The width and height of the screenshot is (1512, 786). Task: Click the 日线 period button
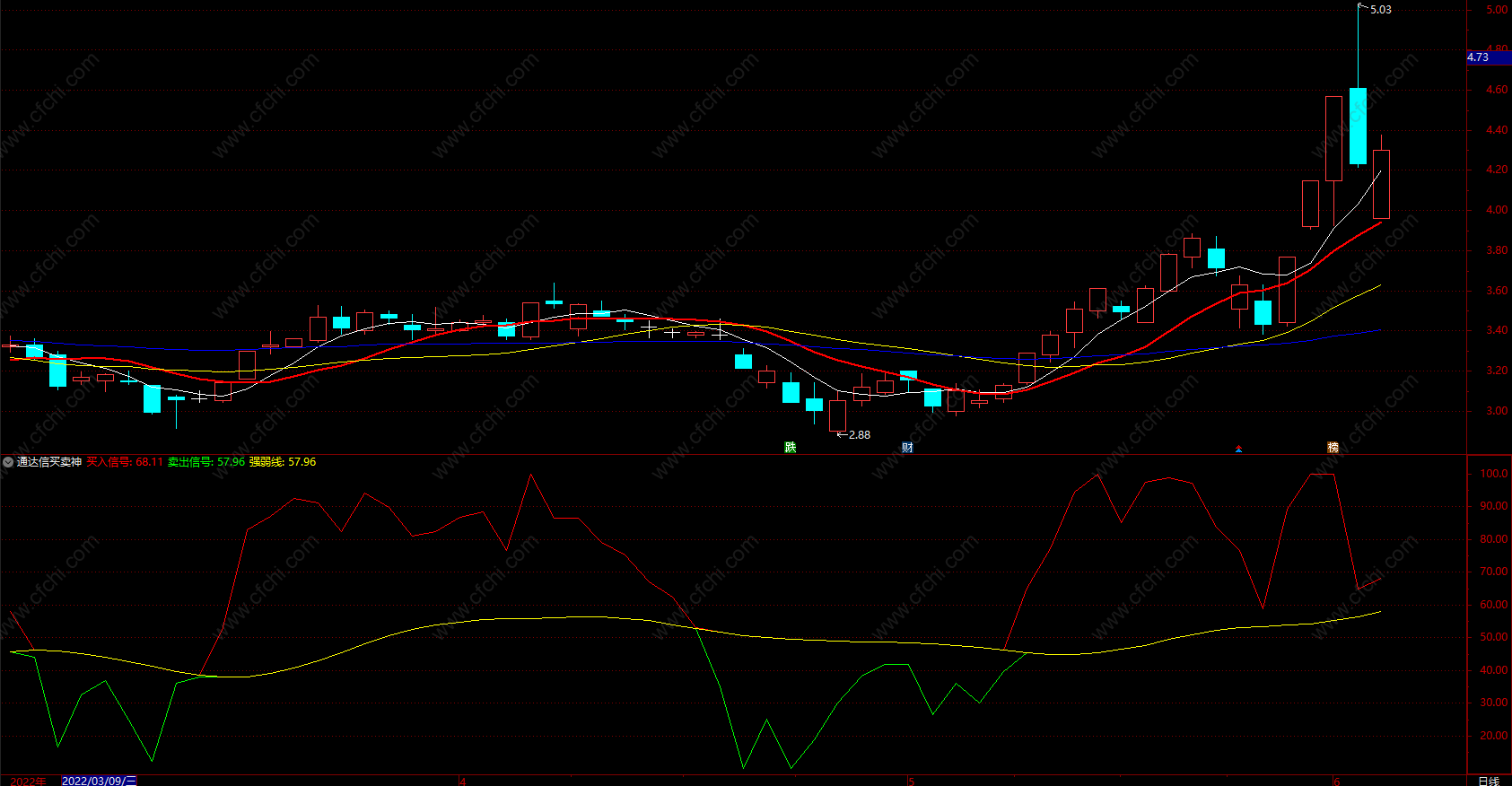tap(1489, 781)
